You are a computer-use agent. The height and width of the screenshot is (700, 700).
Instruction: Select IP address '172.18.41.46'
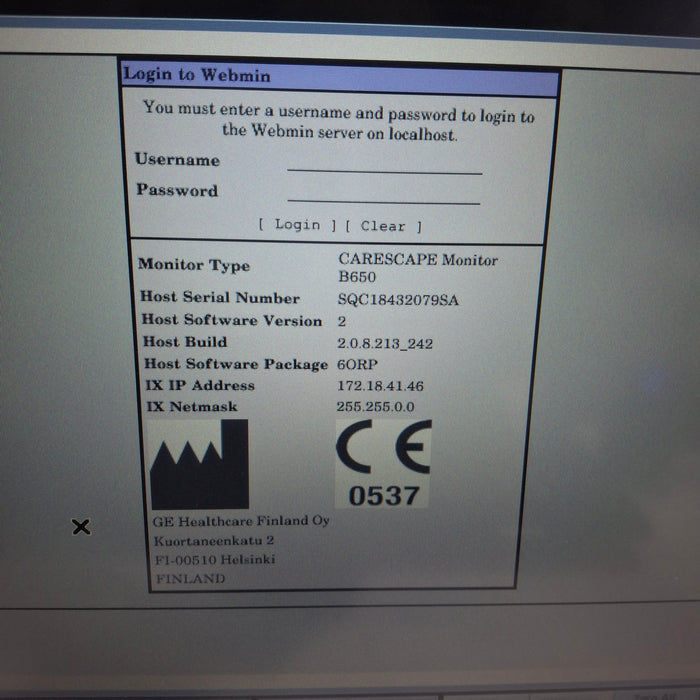[380, 386]
